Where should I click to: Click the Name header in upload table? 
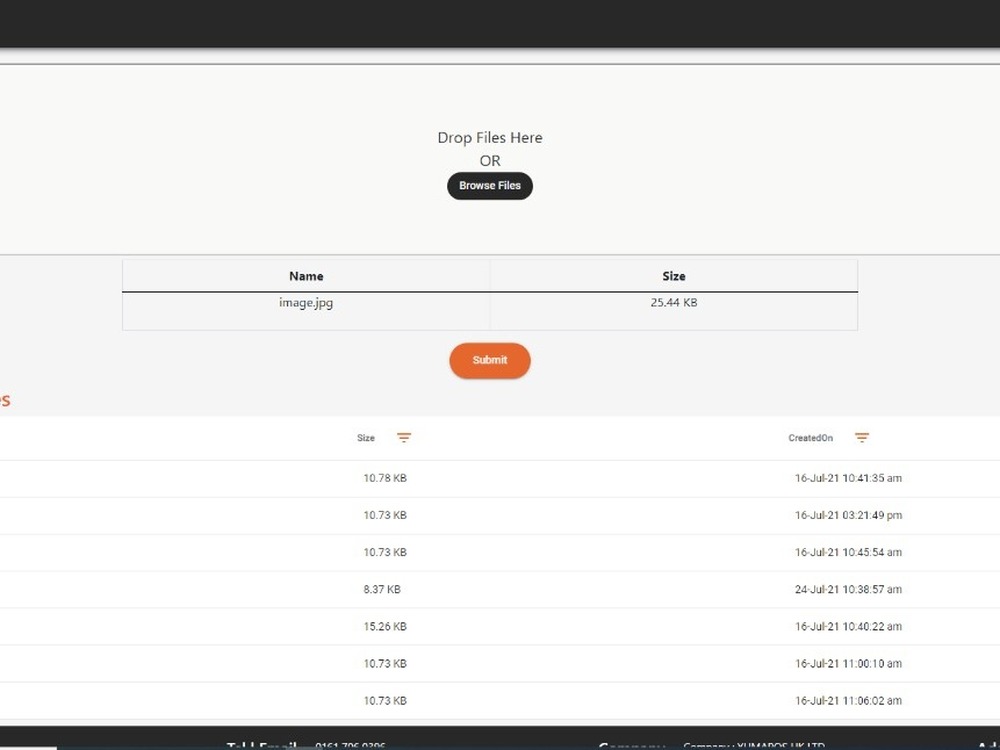(306, 276)
